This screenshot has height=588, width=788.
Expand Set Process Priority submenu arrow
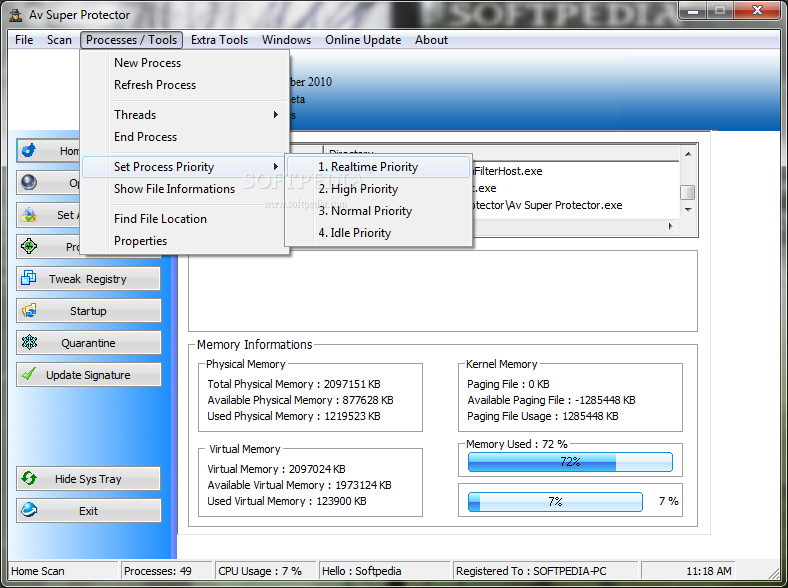pos(275,166)
